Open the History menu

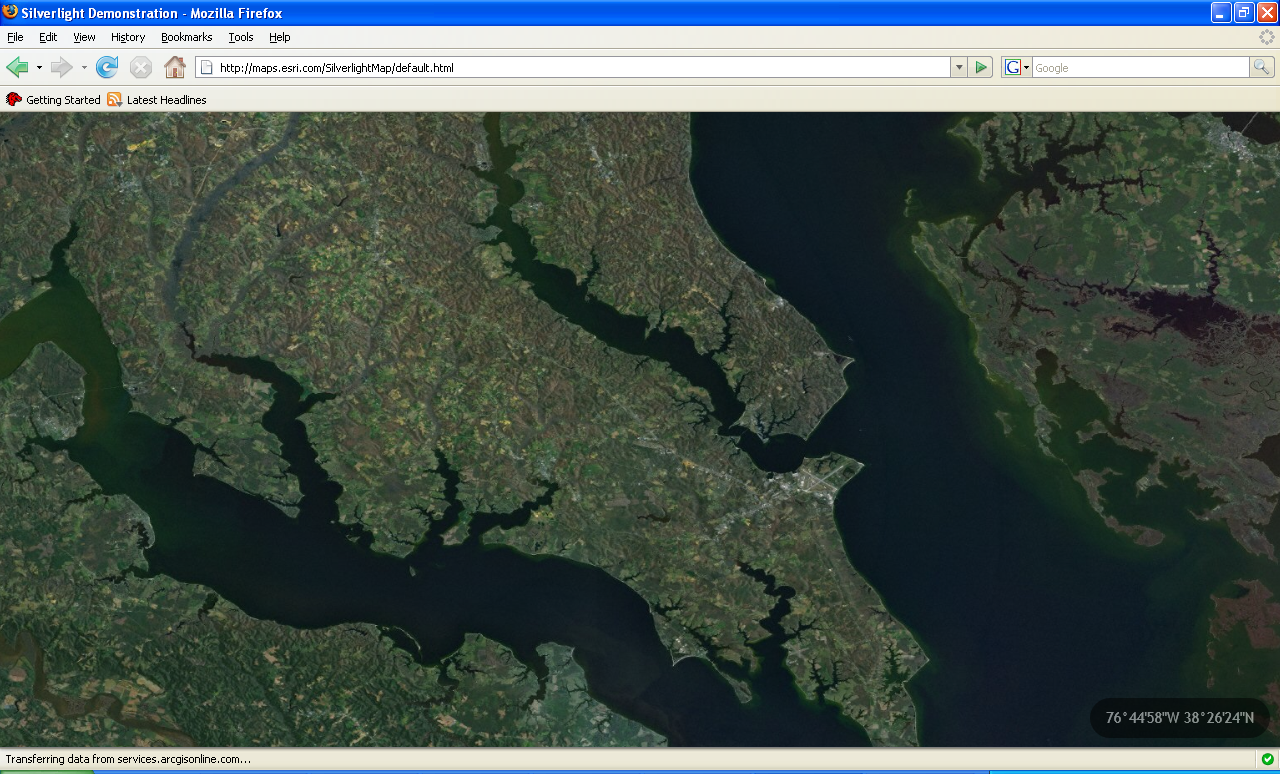(128, 37)
